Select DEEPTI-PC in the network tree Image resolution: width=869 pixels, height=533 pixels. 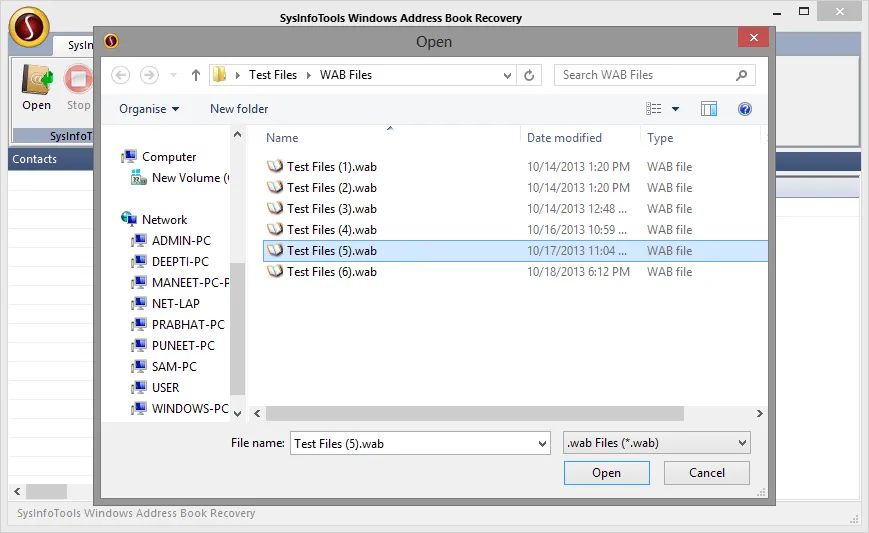180,262
